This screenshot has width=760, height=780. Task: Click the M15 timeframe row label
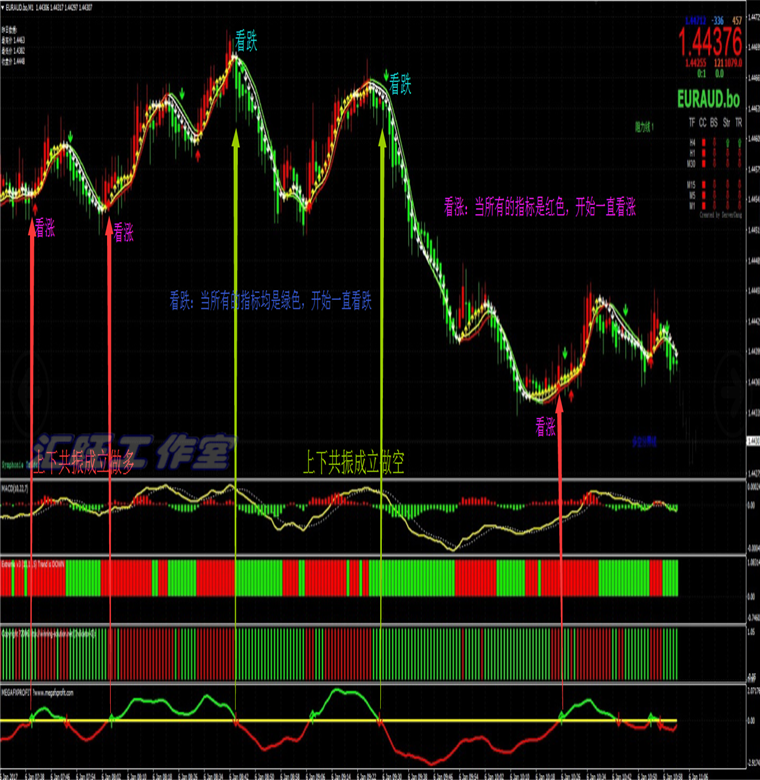[691, 185]
